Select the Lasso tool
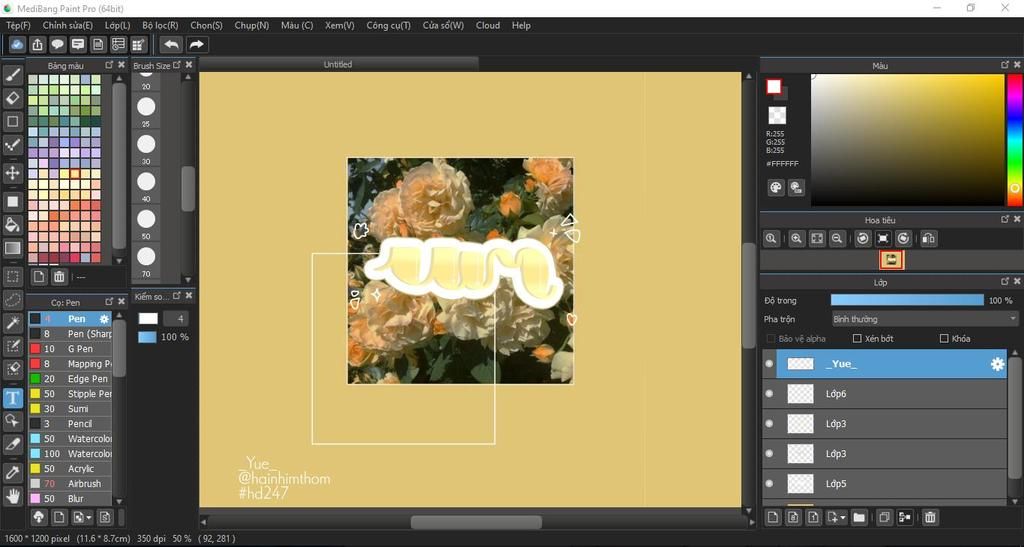 click(x=12, y=300)
